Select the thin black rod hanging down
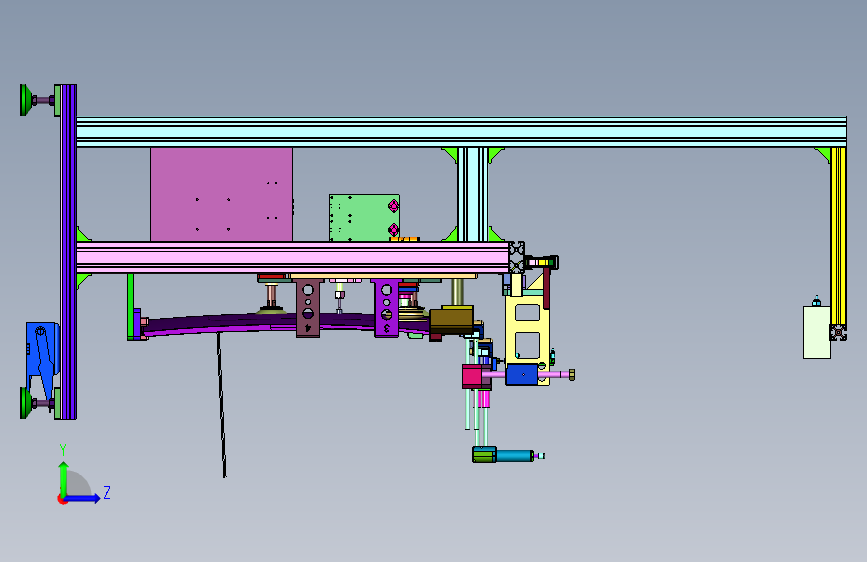The height and width of the screenshot is (562, 867). click(221, 404)
